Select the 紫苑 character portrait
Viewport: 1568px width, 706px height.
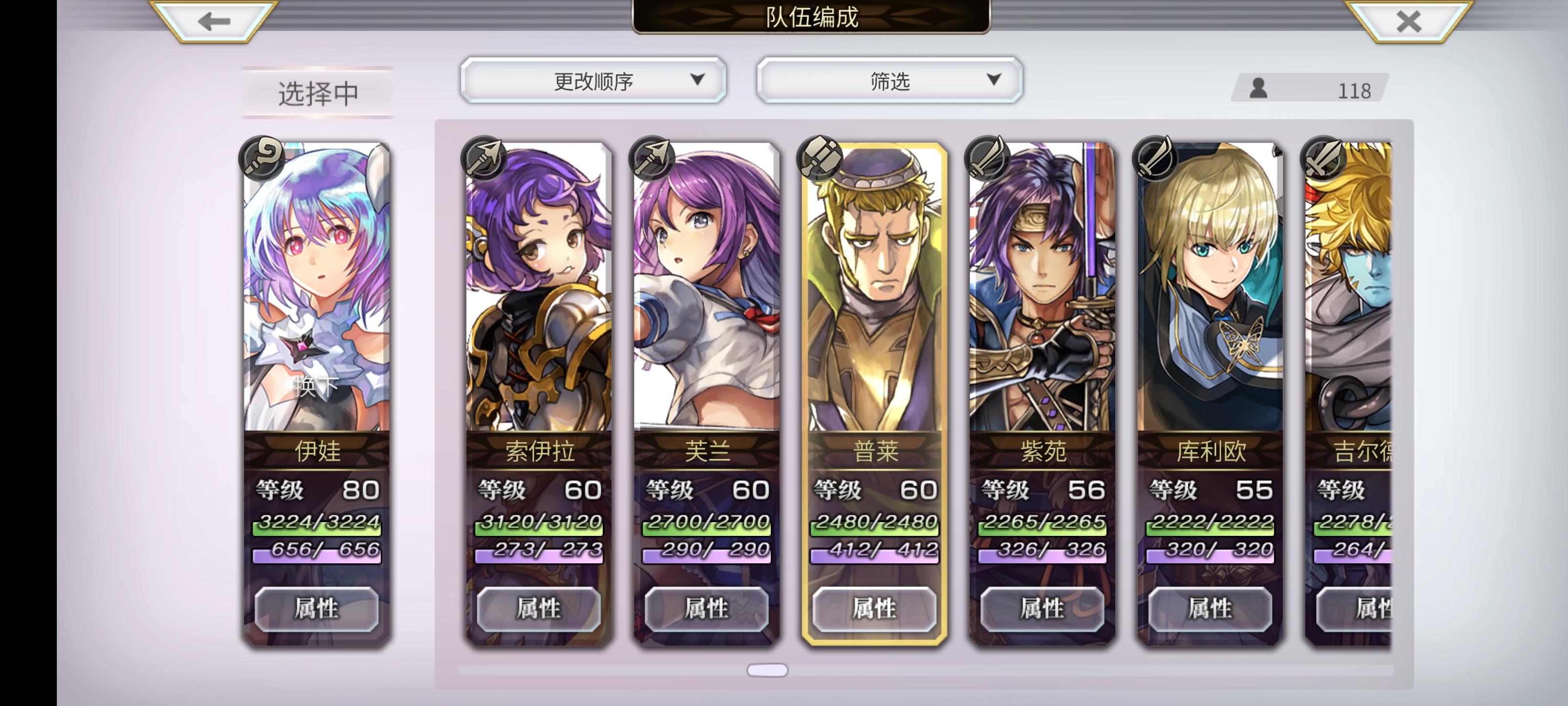tap(1042, 286)
